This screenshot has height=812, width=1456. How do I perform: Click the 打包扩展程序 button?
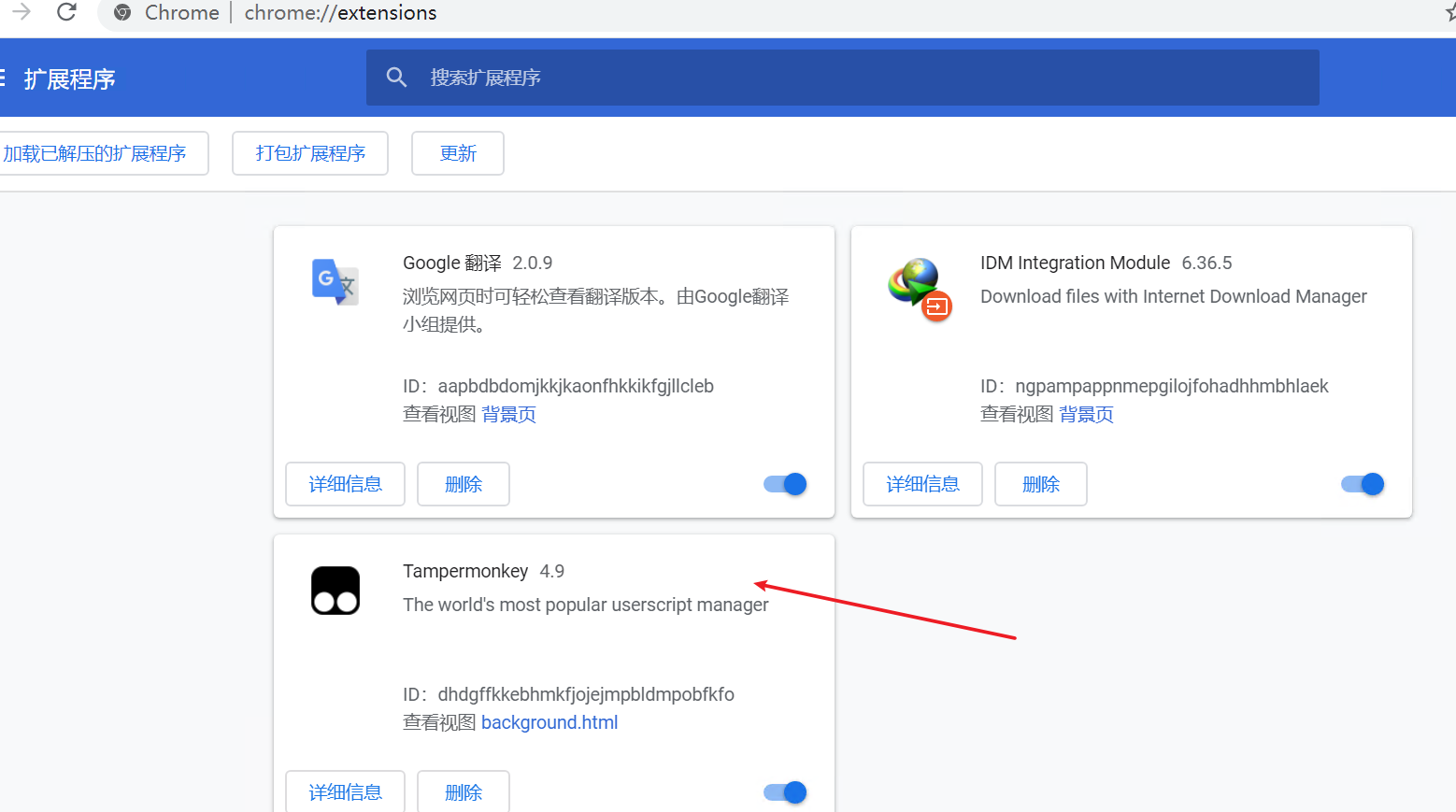click(310, 153)
